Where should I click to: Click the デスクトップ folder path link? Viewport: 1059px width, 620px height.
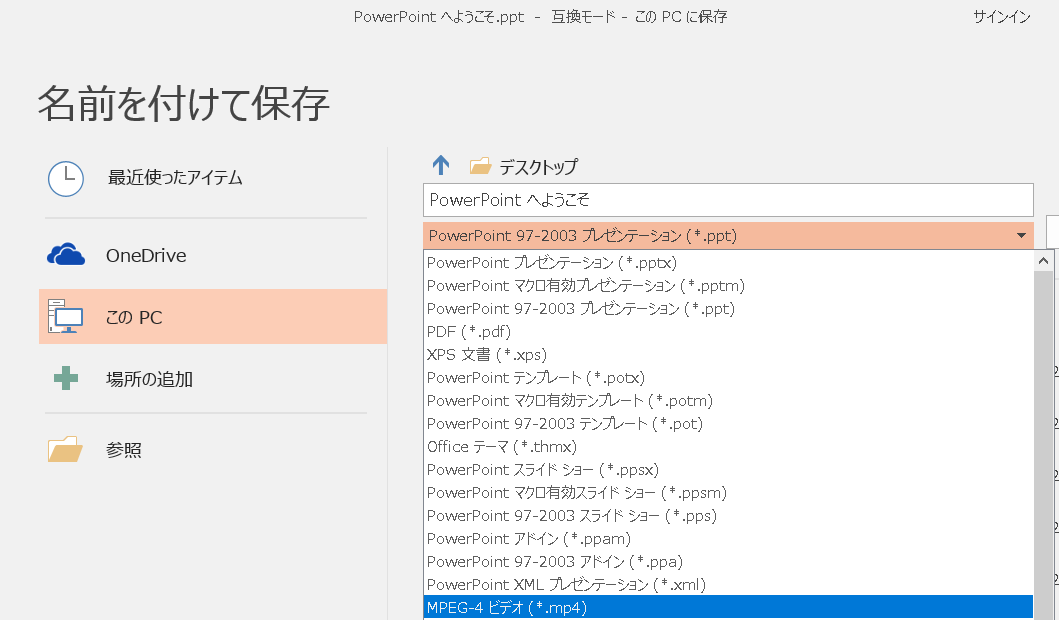pyautogui.click(x=538, y=167)
